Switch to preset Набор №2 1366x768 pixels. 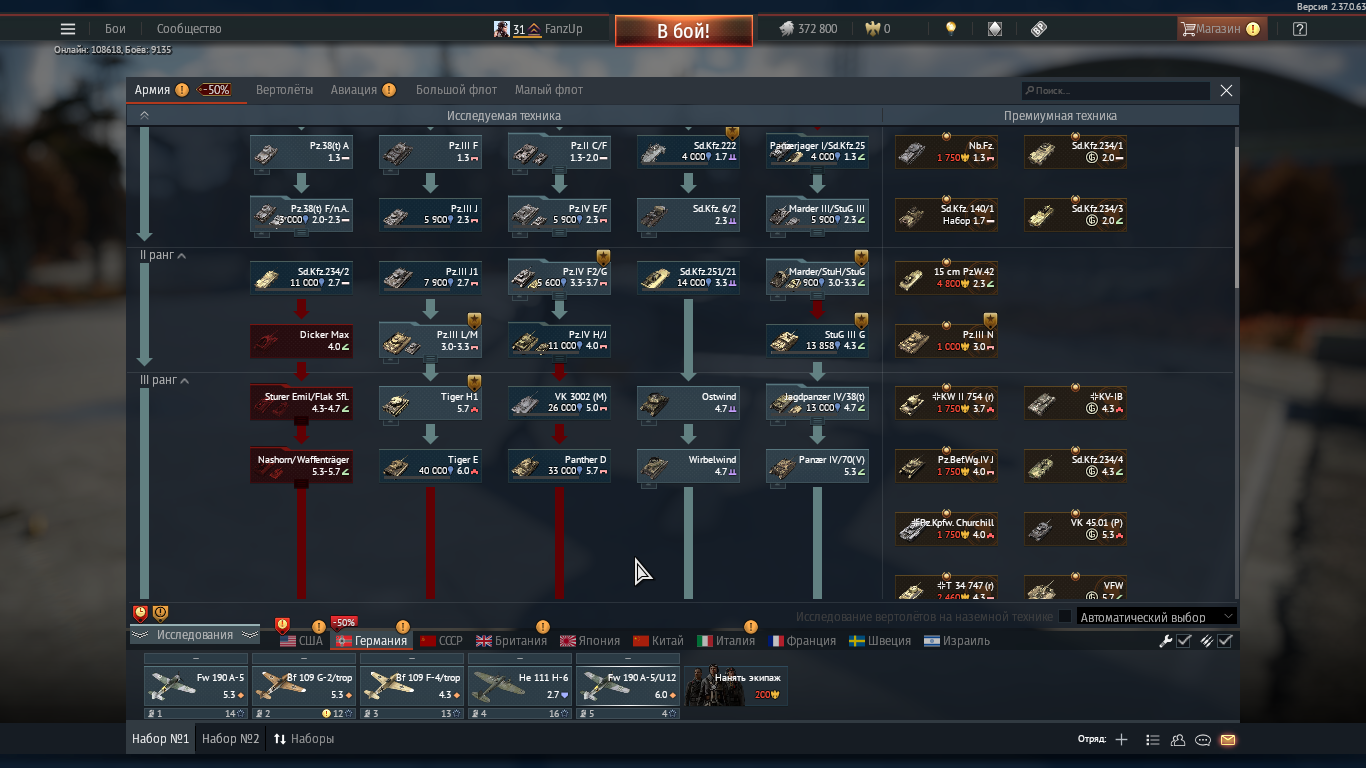click(230, 739)
